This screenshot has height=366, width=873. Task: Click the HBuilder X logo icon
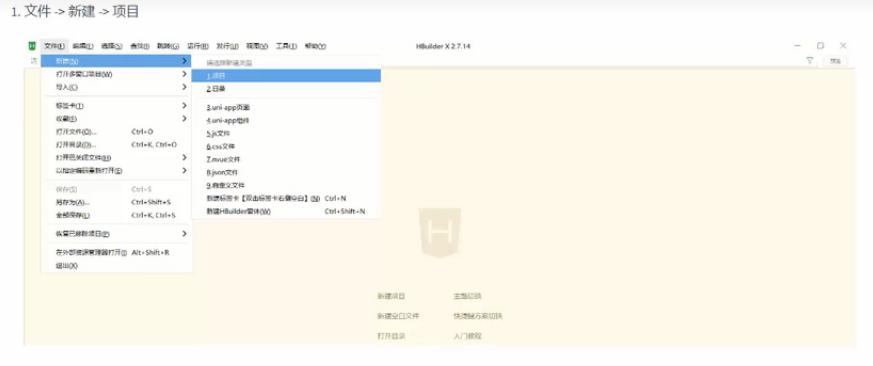click(32, 46)
